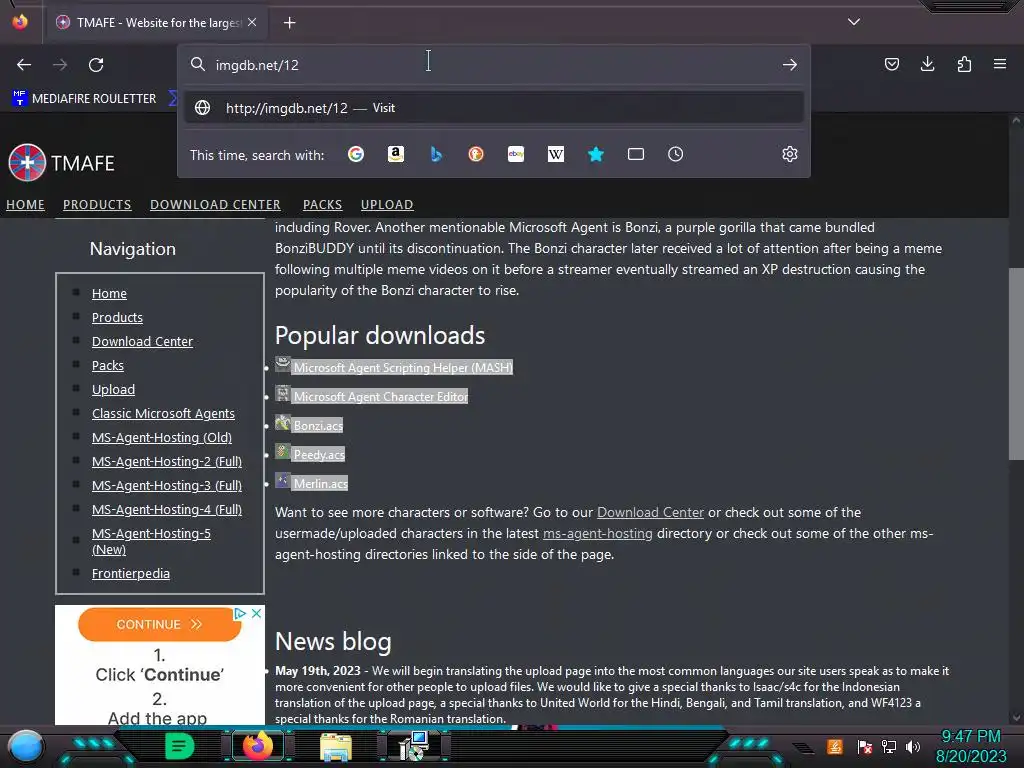
Task: Click the orange CONTINUE ad button
Action: pyautogui.click(x=159, y=624)
